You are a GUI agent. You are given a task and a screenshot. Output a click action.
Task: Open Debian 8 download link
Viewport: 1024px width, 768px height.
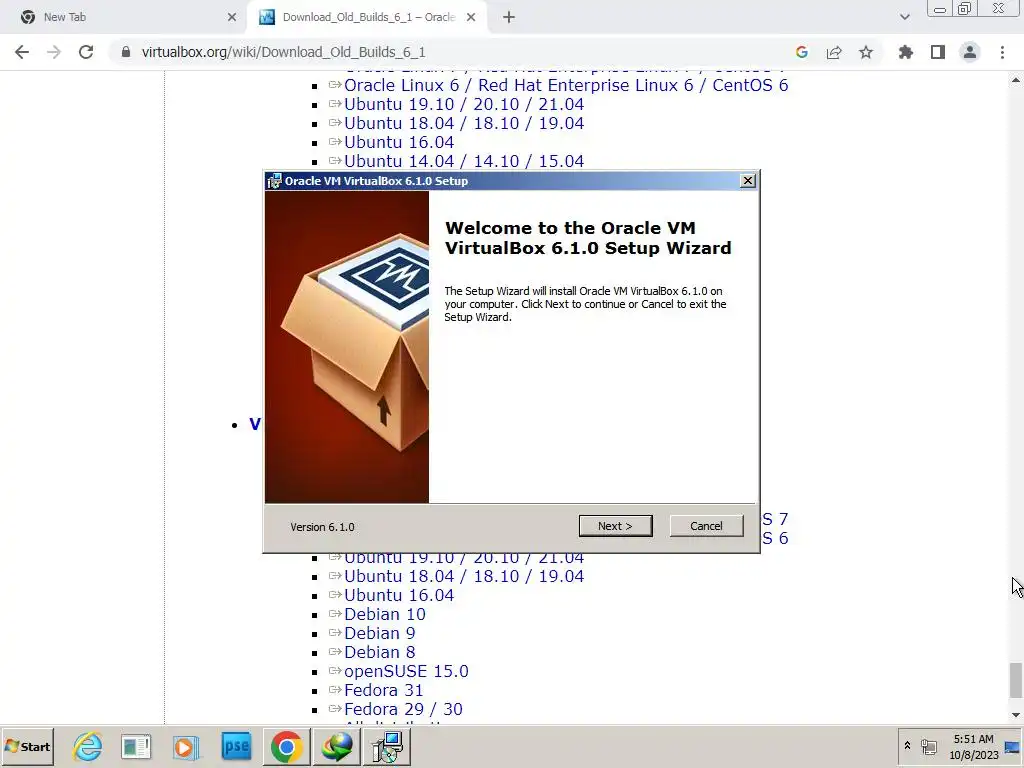click(379, 652)
